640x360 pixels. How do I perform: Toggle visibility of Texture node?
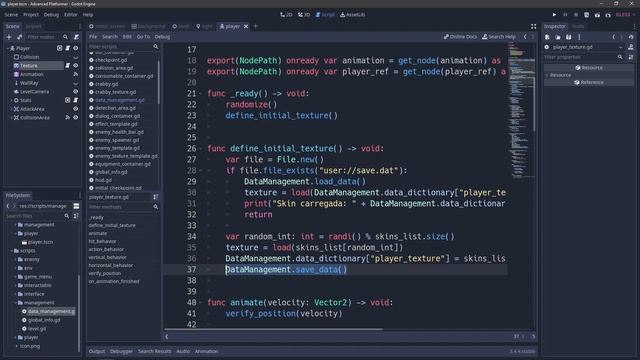(76, 65)
